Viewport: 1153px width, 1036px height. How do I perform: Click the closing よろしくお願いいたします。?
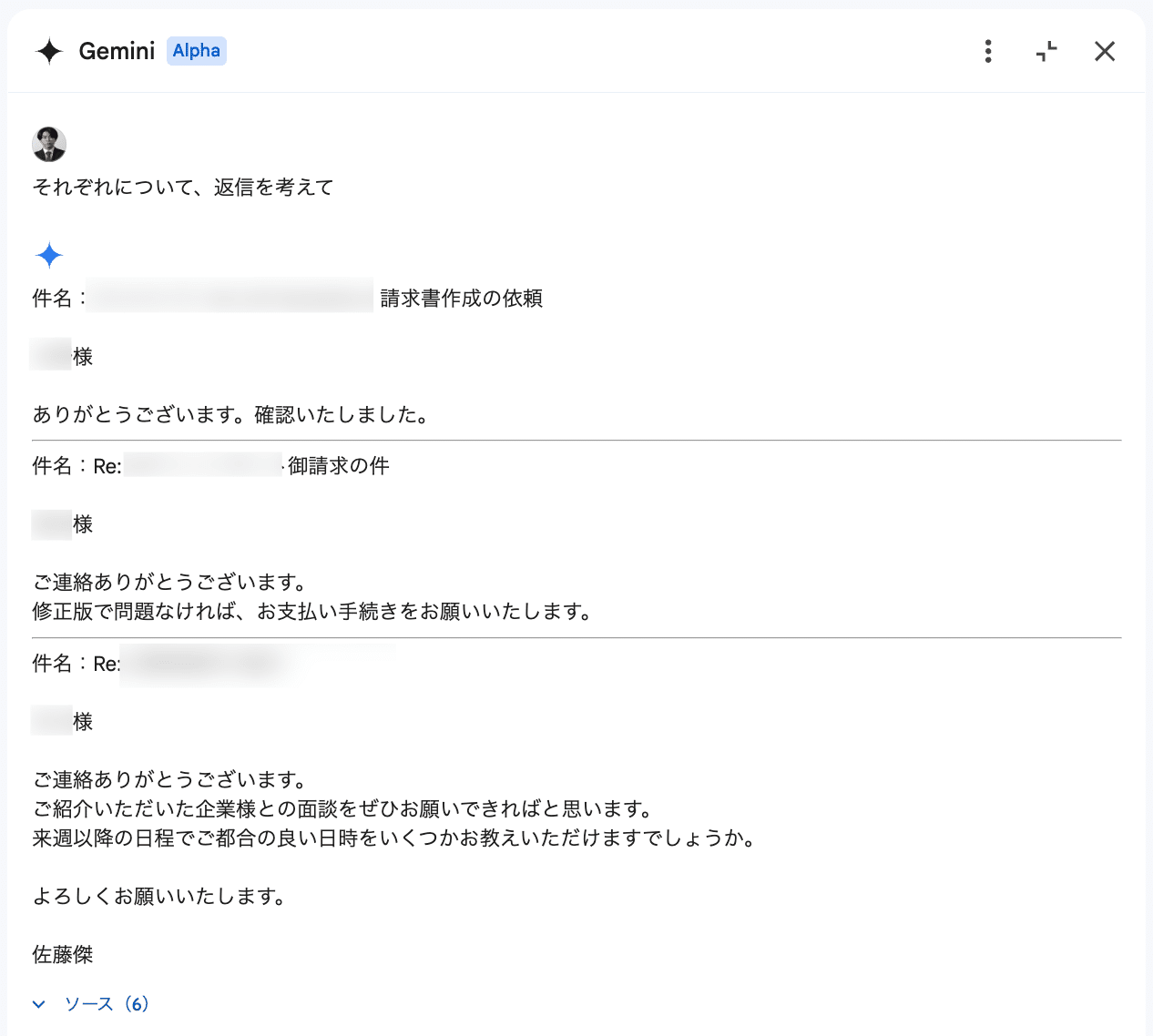coord(160,897)
